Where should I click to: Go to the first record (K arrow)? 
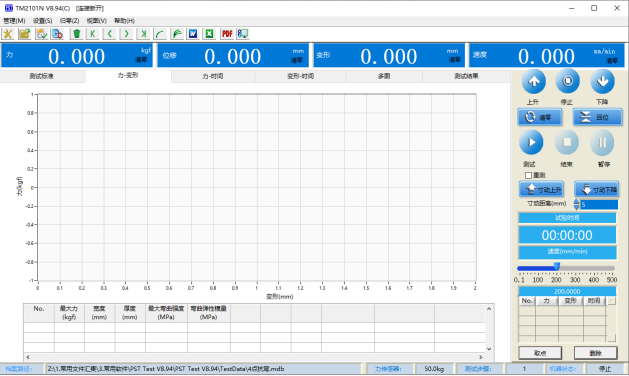(x=93, y=34)
